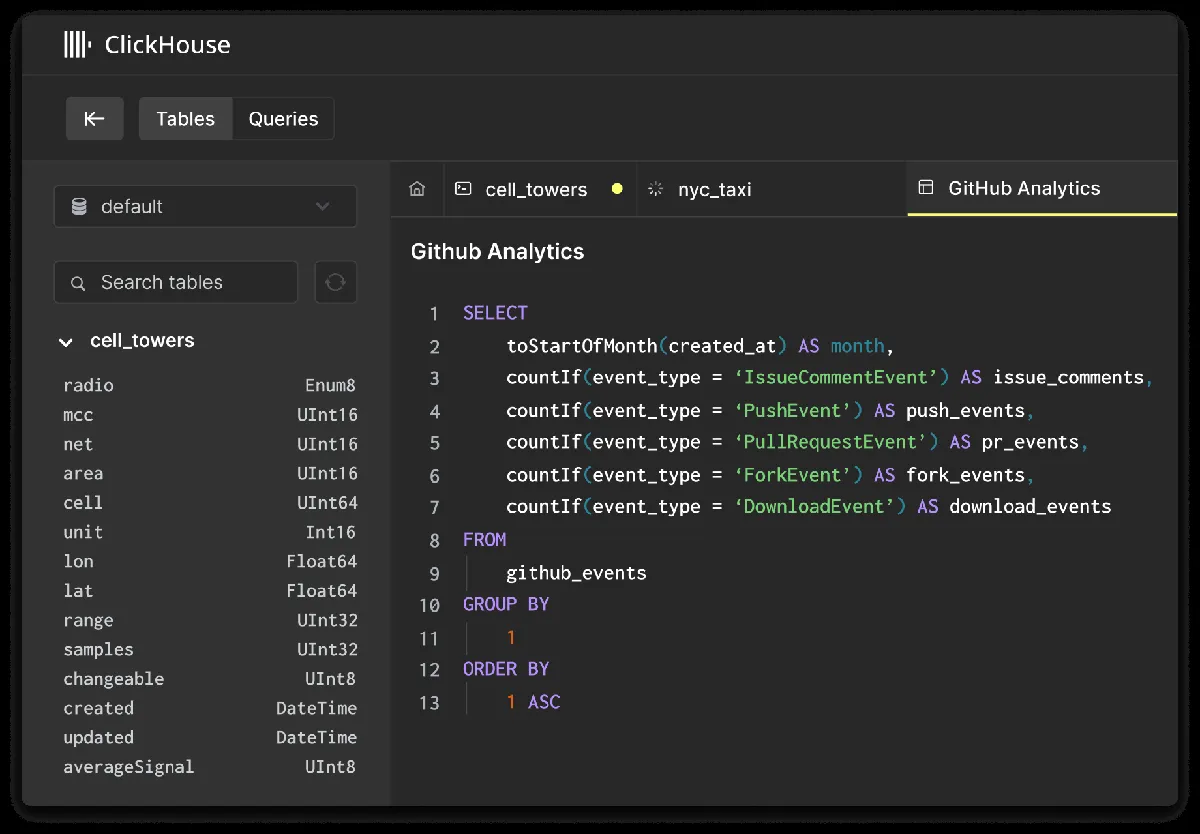Place cursor on toStartOfMonth in line 2

point(582,346)
